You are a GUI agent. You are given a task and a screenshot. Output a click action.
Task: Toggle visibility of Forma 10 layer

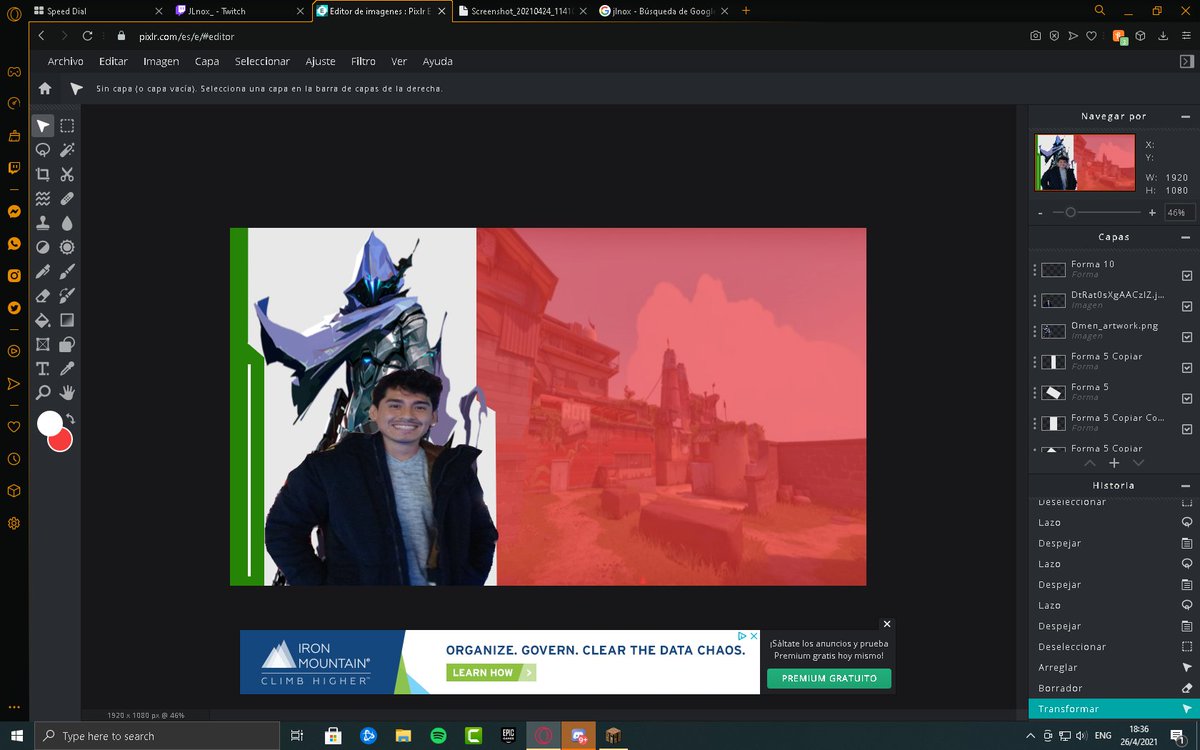tap(1187, 275)
